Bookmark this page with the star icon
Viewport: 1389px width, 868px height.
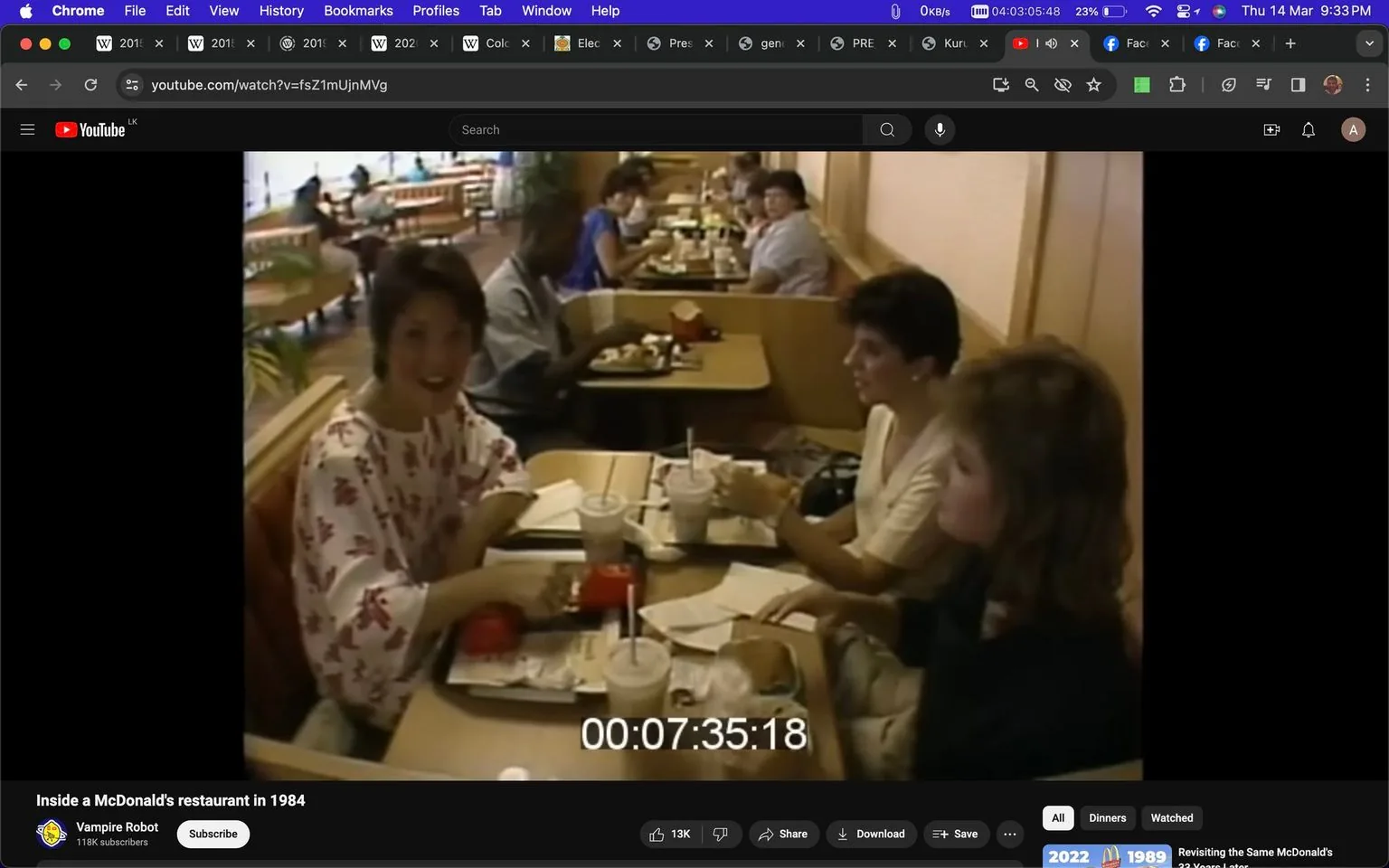(1093, 84)
